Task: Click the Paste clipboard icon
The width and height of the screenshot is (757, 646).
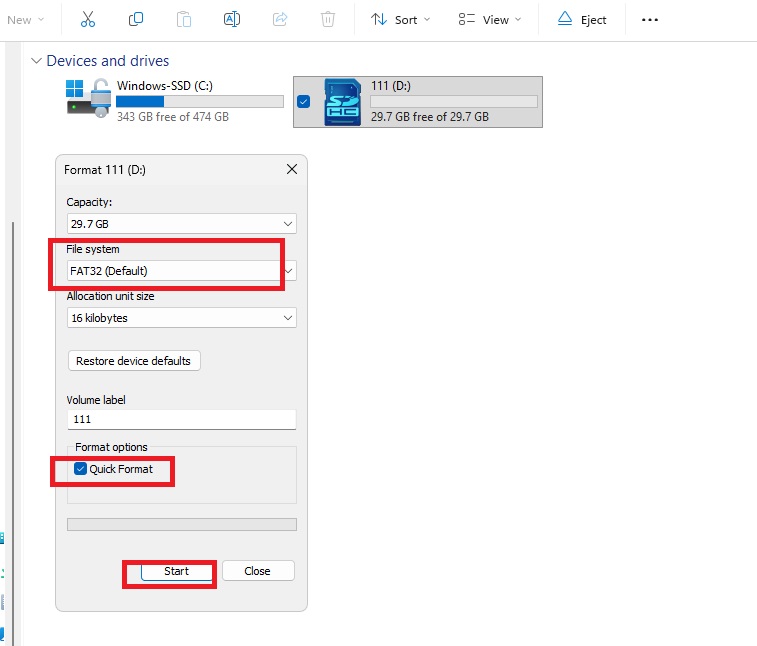Action: click(x=184, y=20)
